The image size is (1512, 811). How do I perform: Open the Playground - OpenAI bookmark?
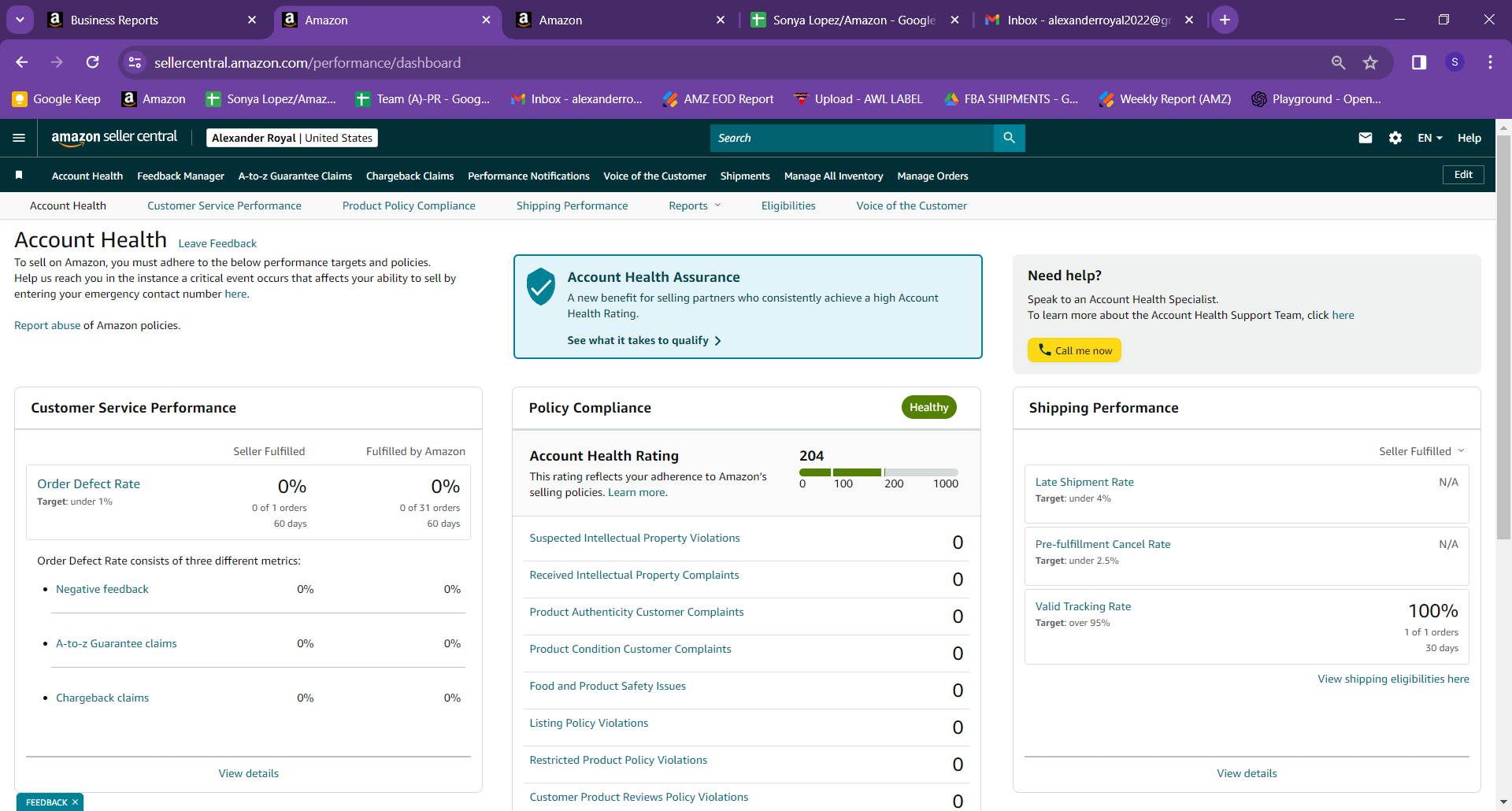1317,99
